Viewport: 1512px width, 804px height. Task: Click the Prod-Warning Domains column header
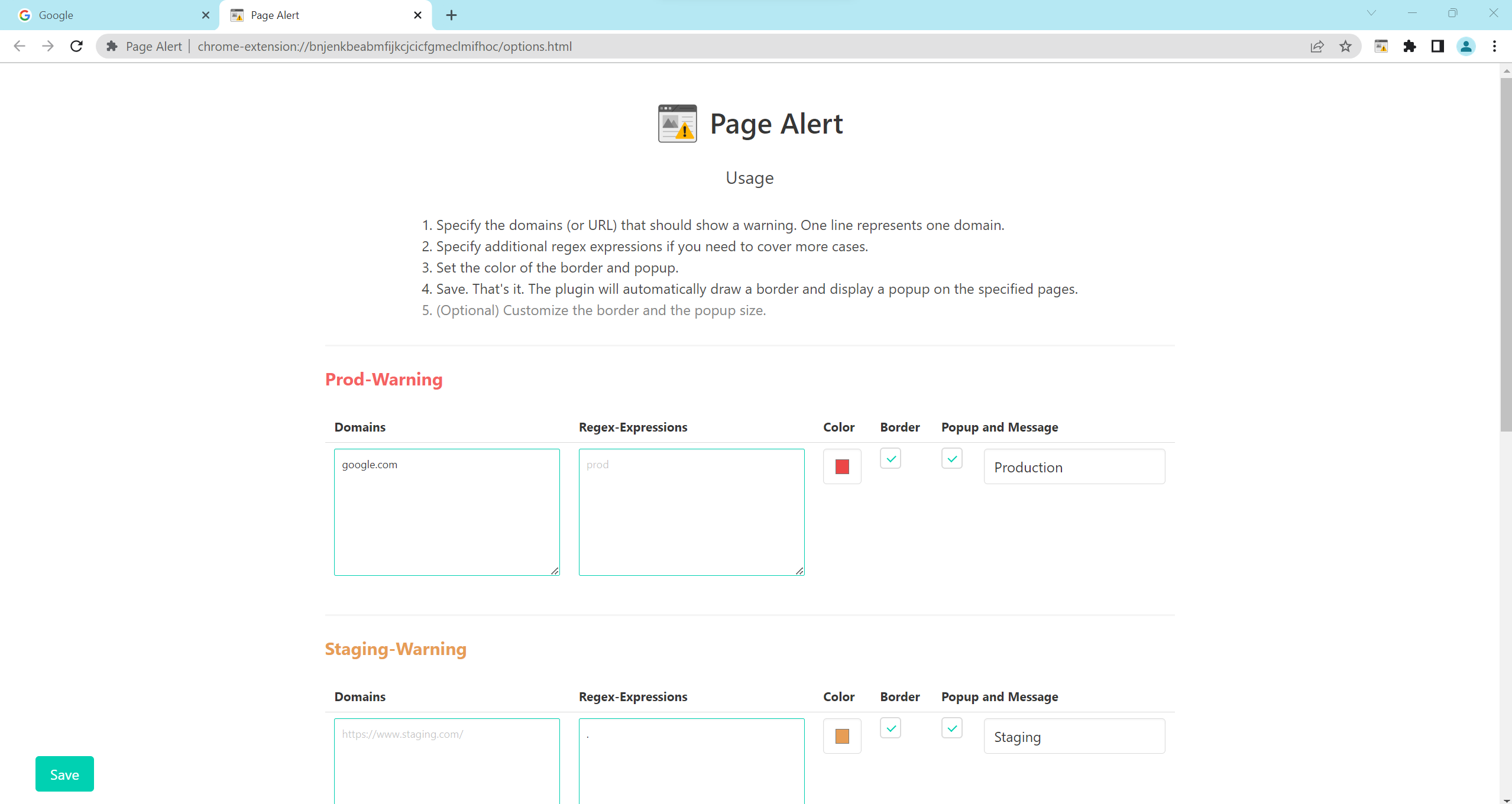(x=360, y=427)
